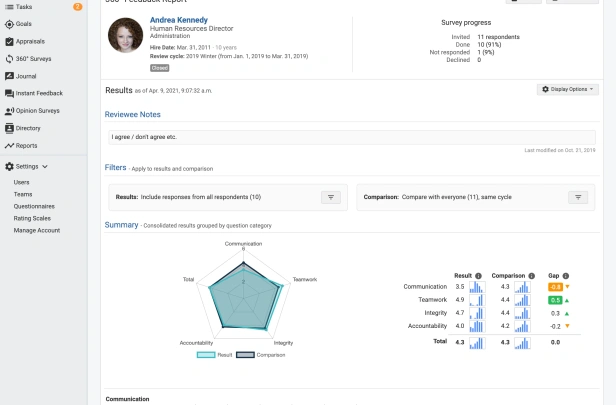Open the Directory contact icon
Viewport: 616px width, 405px height.
pyautogui.click(x=9, y=128)
